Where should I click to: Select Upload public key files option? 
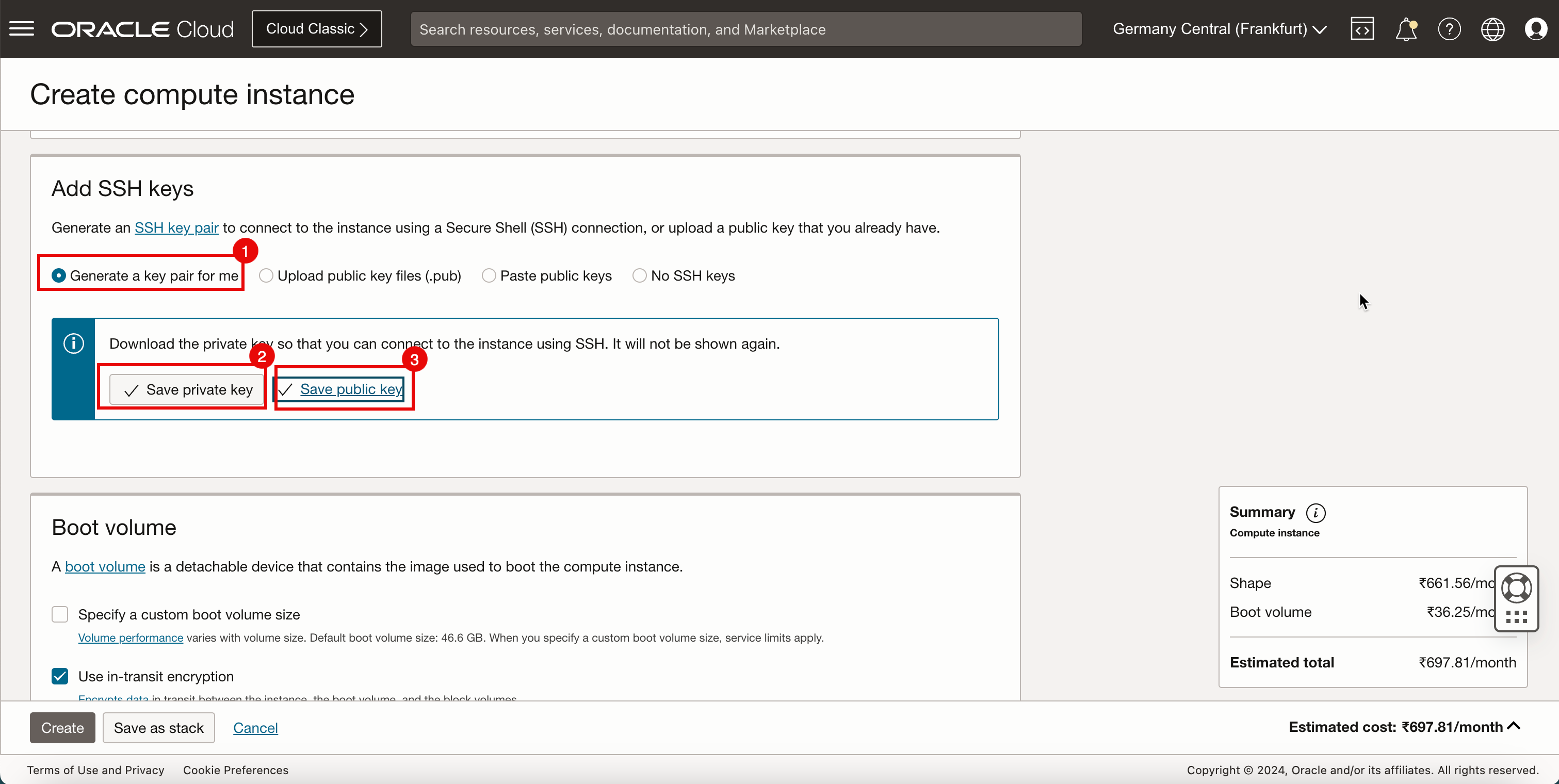(x=265, y=275)
